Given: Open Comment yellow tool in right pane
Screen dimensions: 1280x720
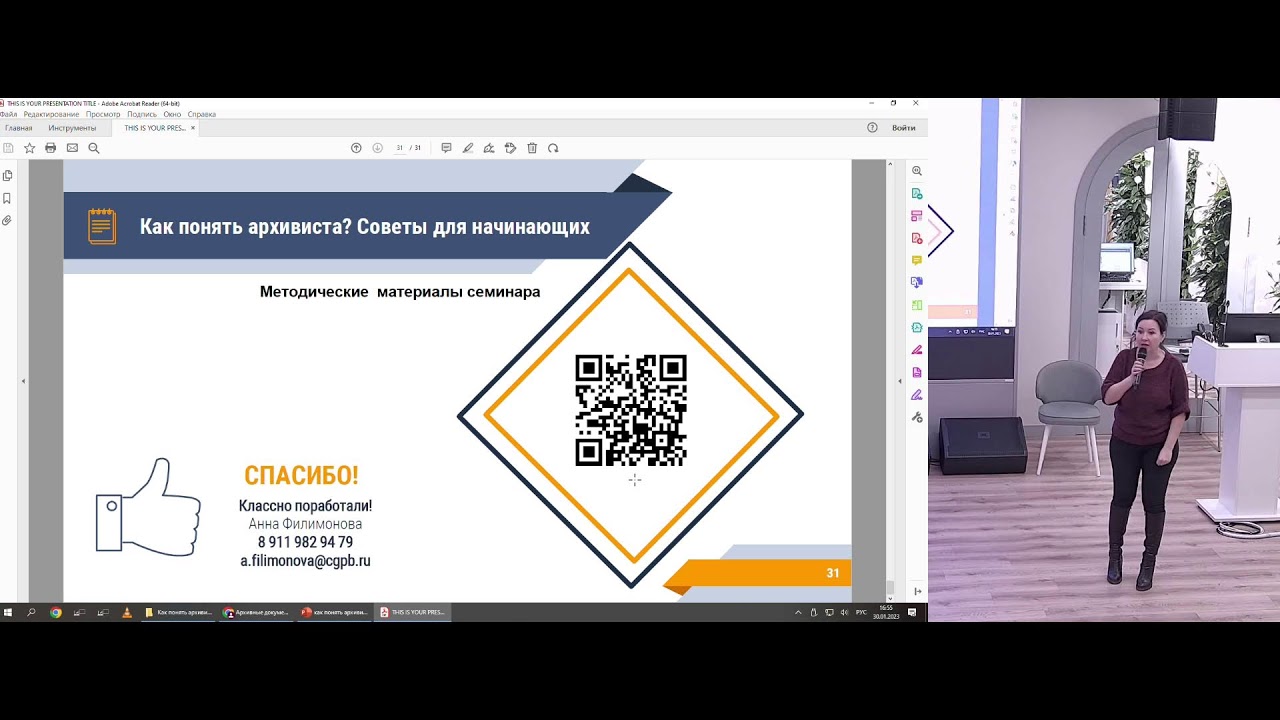Looking at the screenshot, I should (x=917, y=260).
